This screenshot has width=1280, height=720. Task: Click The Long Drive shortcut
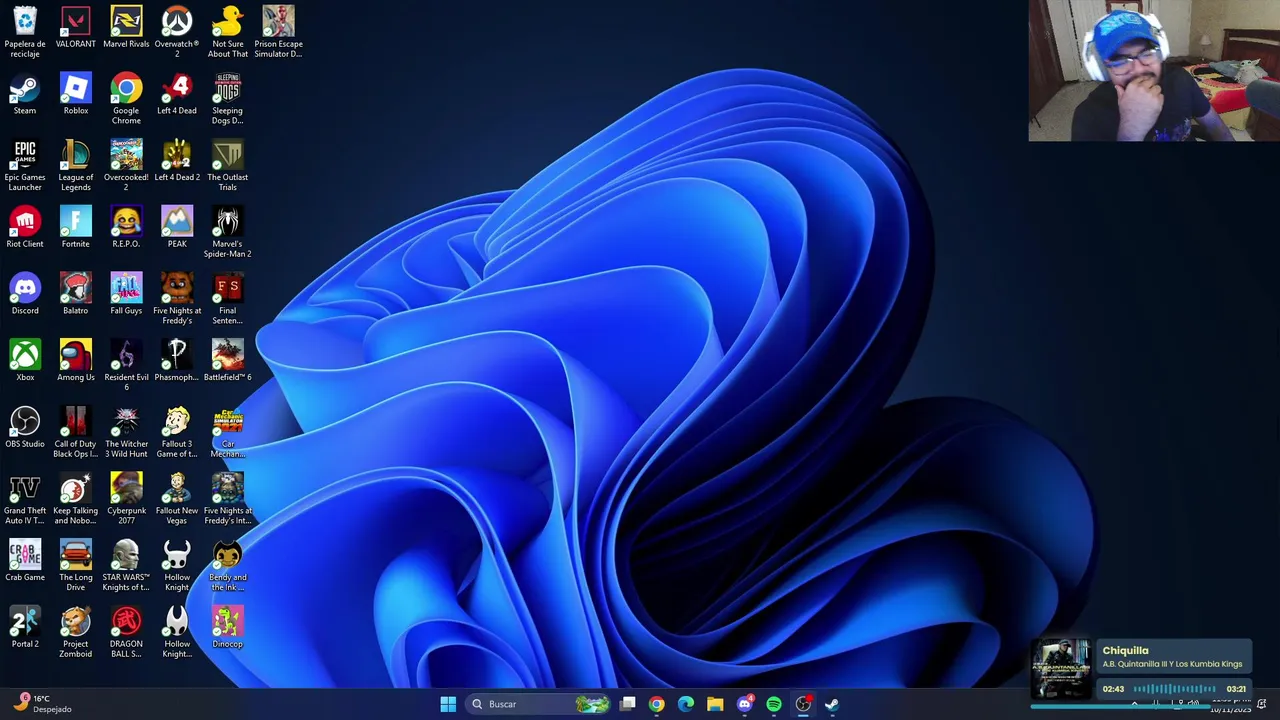76,565
